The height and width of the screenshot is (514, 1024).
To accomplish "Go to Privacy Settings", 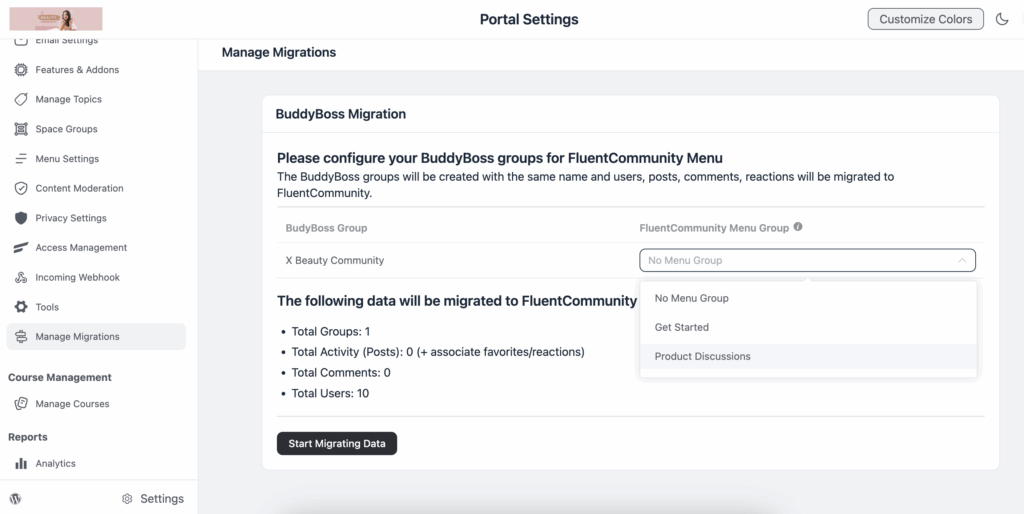I will pyautogui.click(x=96, y=218).
